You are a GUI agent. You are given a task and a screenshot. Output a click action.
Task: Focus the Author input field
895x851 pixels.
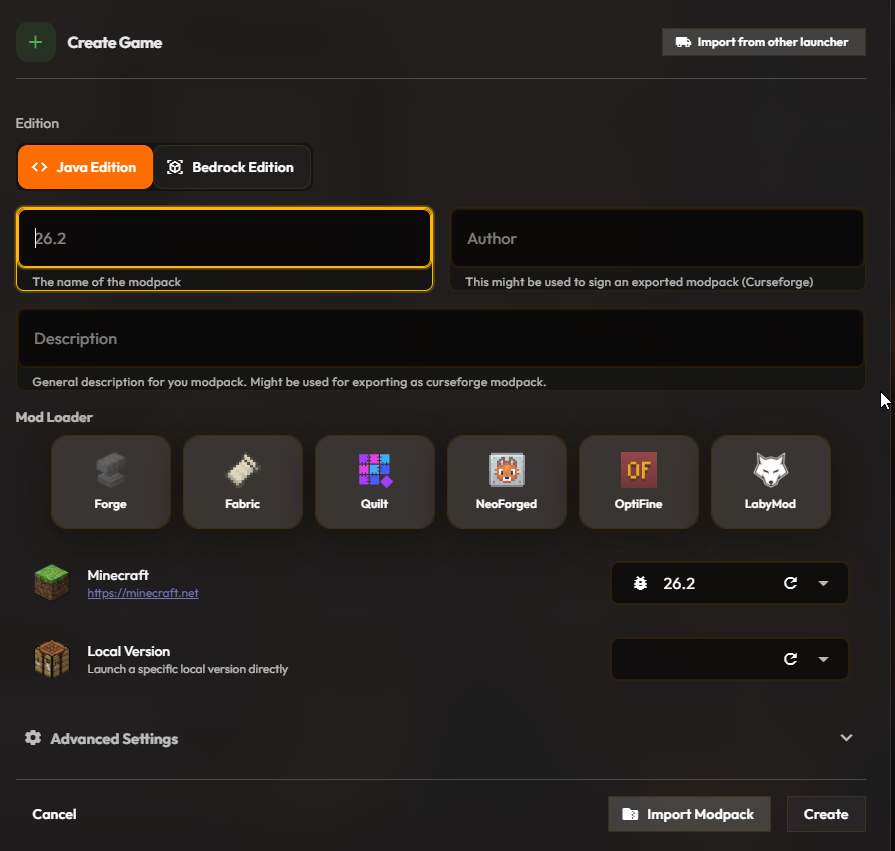point(658,238)
